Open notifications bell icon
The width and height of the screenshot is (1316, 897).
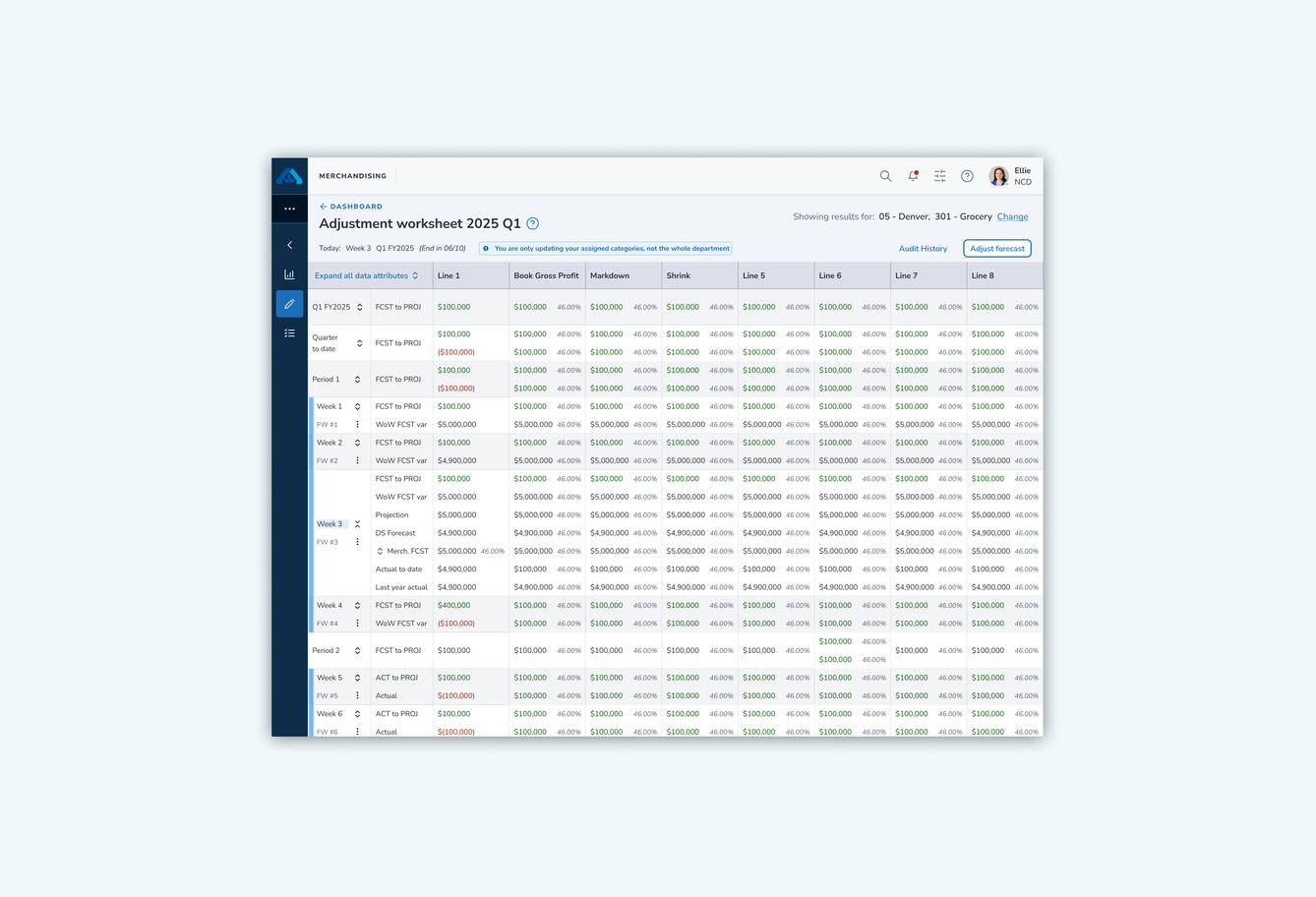(913, 176)
